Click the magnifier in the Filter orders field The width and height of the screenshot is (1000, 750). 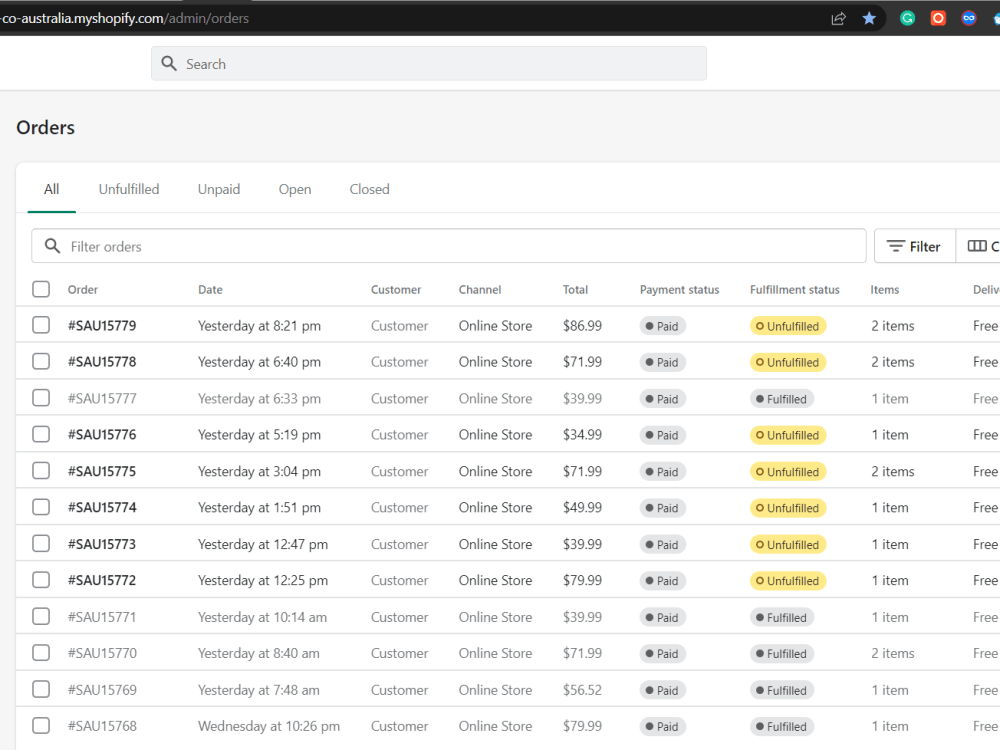click(x=52, y=246)
